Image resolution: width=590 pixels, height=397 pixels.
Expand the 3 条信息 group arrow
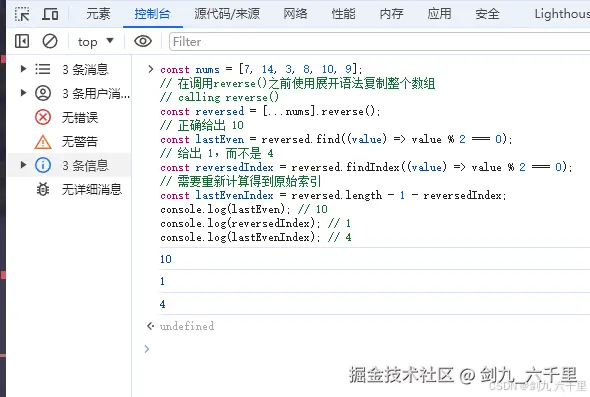pos(23,165)
